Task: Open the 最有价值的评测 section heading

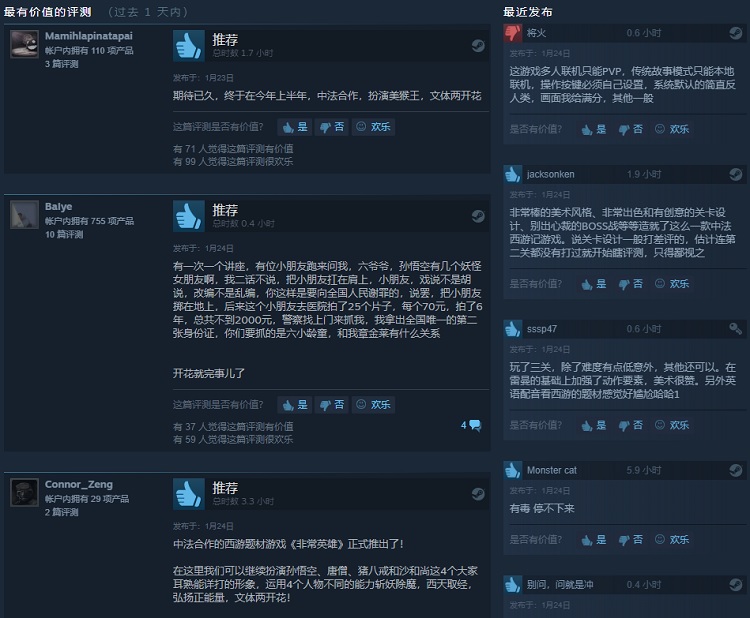Action: (x=47, y=12)
